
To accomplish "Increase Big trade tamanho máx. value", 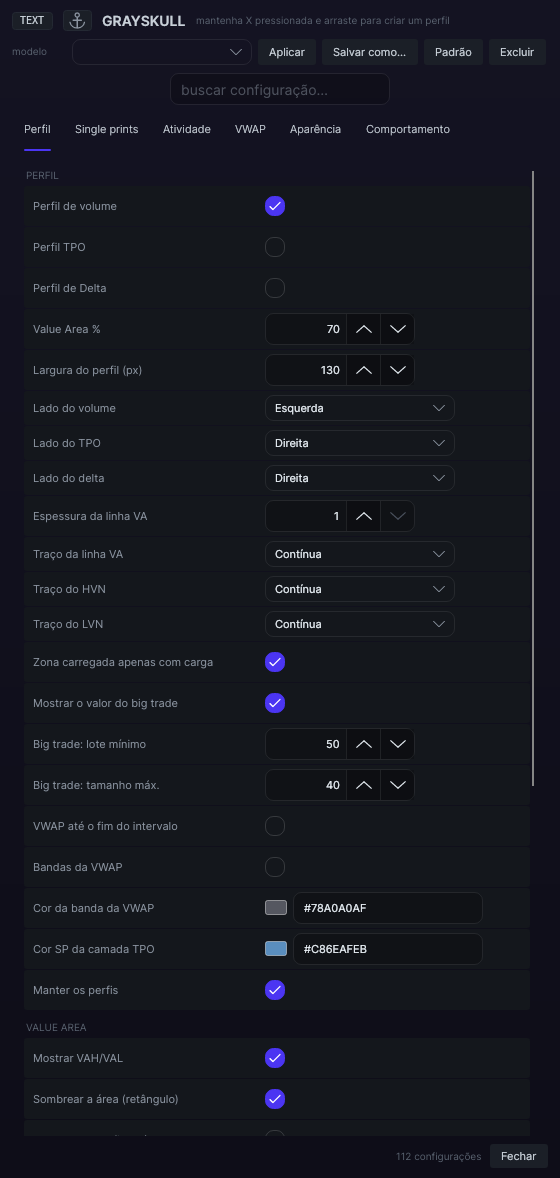I will [x=364, y=785].
